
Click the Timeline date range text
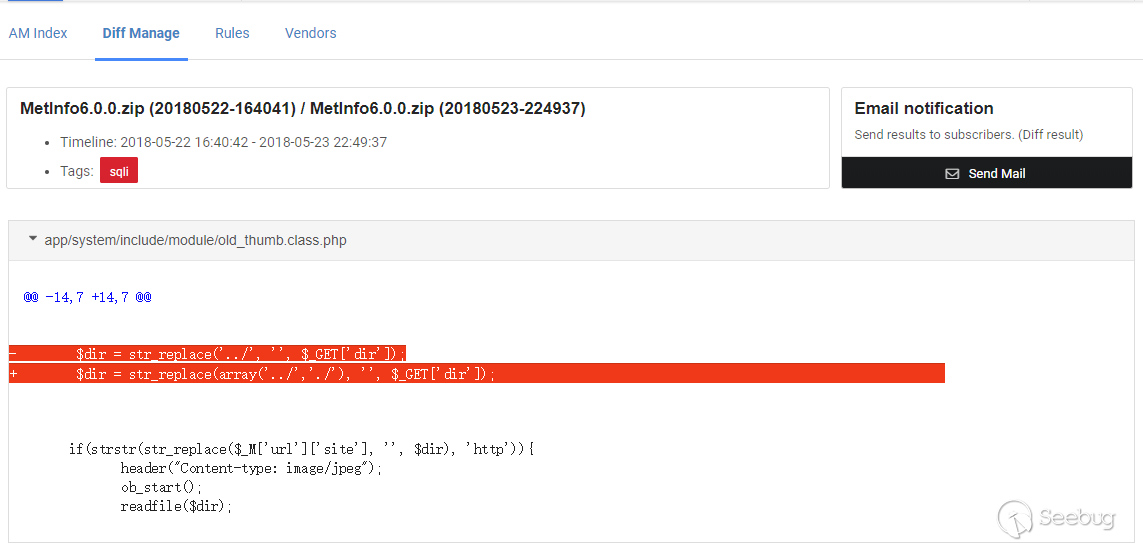(x=254, y=142)
